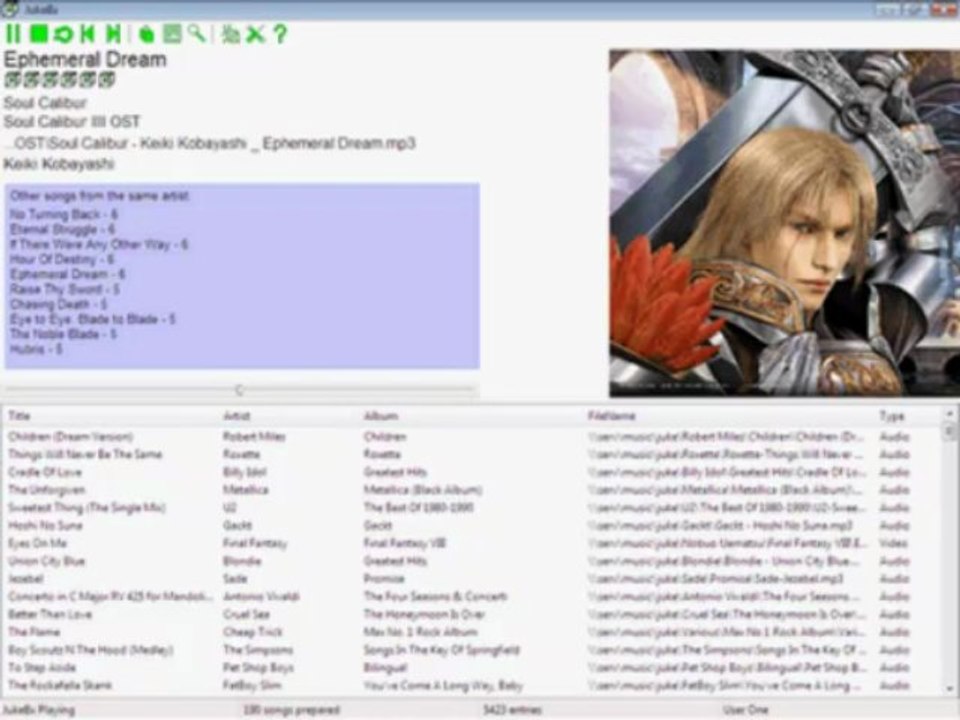Click 'Songs In The Key Of Springfield' cell
This screenshot has width=960, height=720.
(x=441, y=650)
